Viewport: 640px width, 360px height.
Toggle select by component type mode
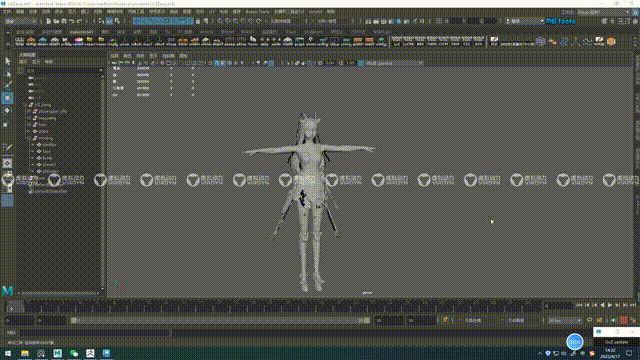(x=117, y=21)
